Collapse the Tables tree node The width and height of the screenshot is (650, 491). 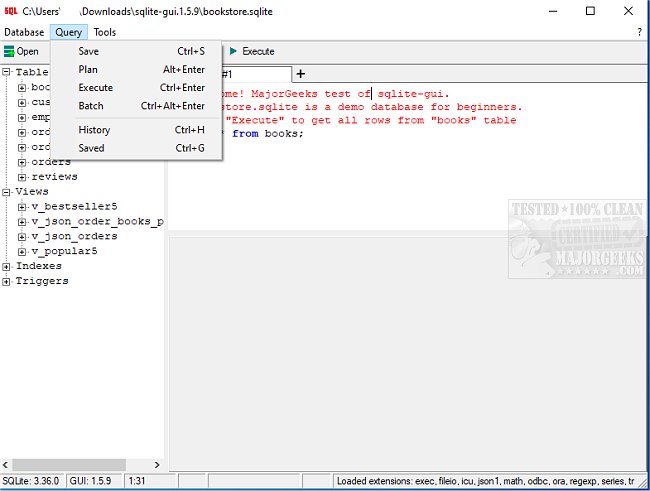coord(6,72)
